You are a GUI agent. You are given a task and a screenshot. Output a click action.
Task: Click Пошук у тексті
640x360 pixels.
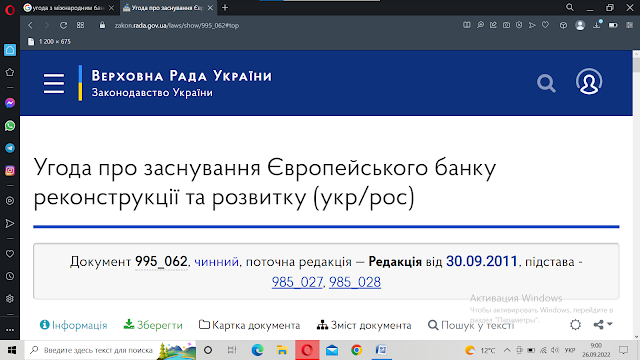[x=471, y=325]
